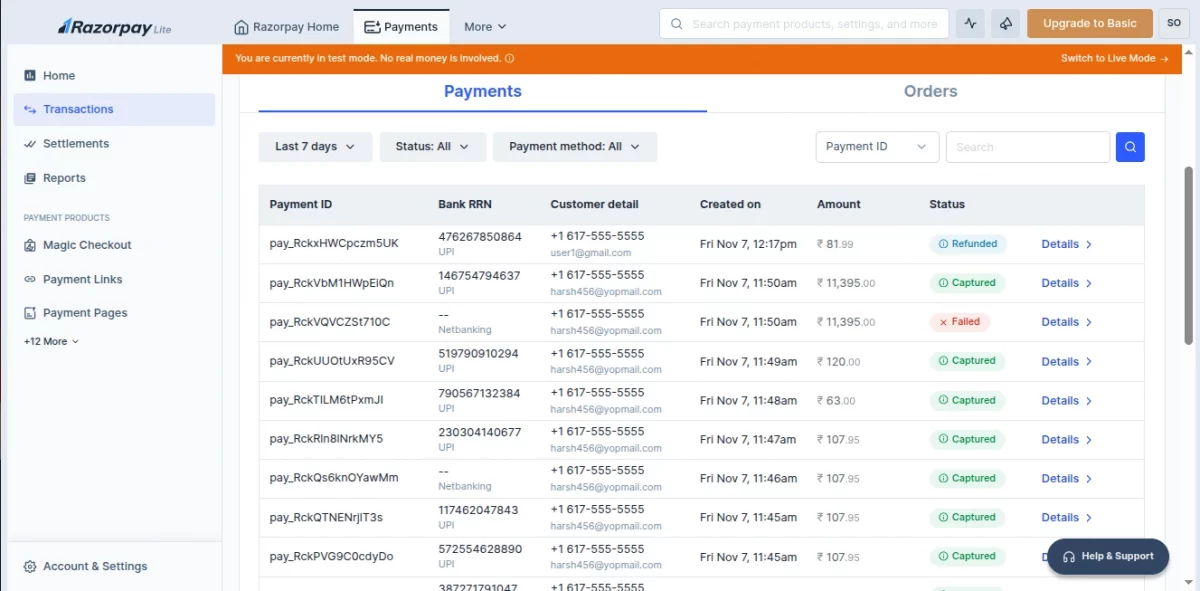
Task: Expand the Payment method filter
Action: point(574,146)
